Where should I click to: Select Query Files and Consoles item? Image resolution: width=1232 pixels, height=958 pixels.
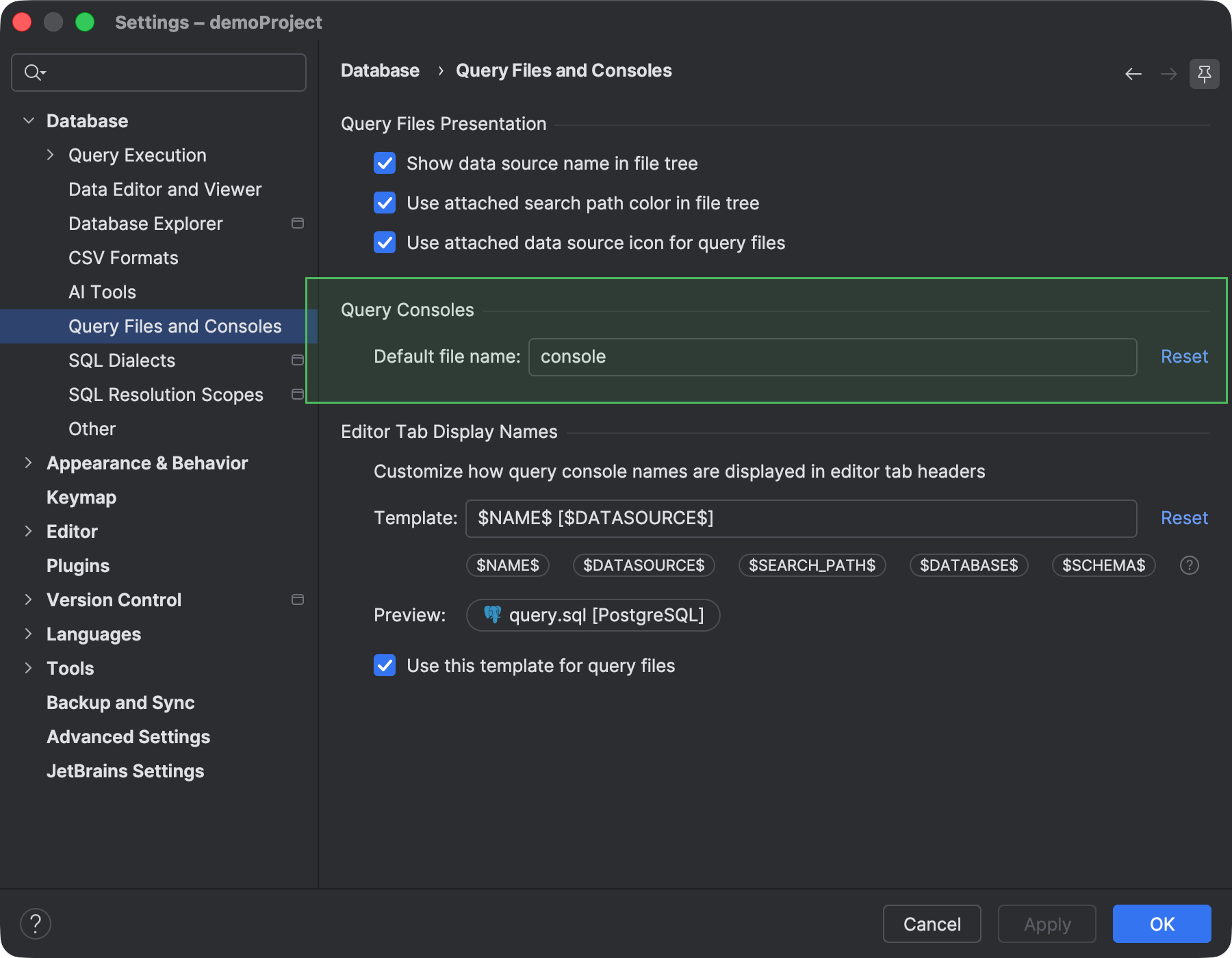click(x=159, y=326)
